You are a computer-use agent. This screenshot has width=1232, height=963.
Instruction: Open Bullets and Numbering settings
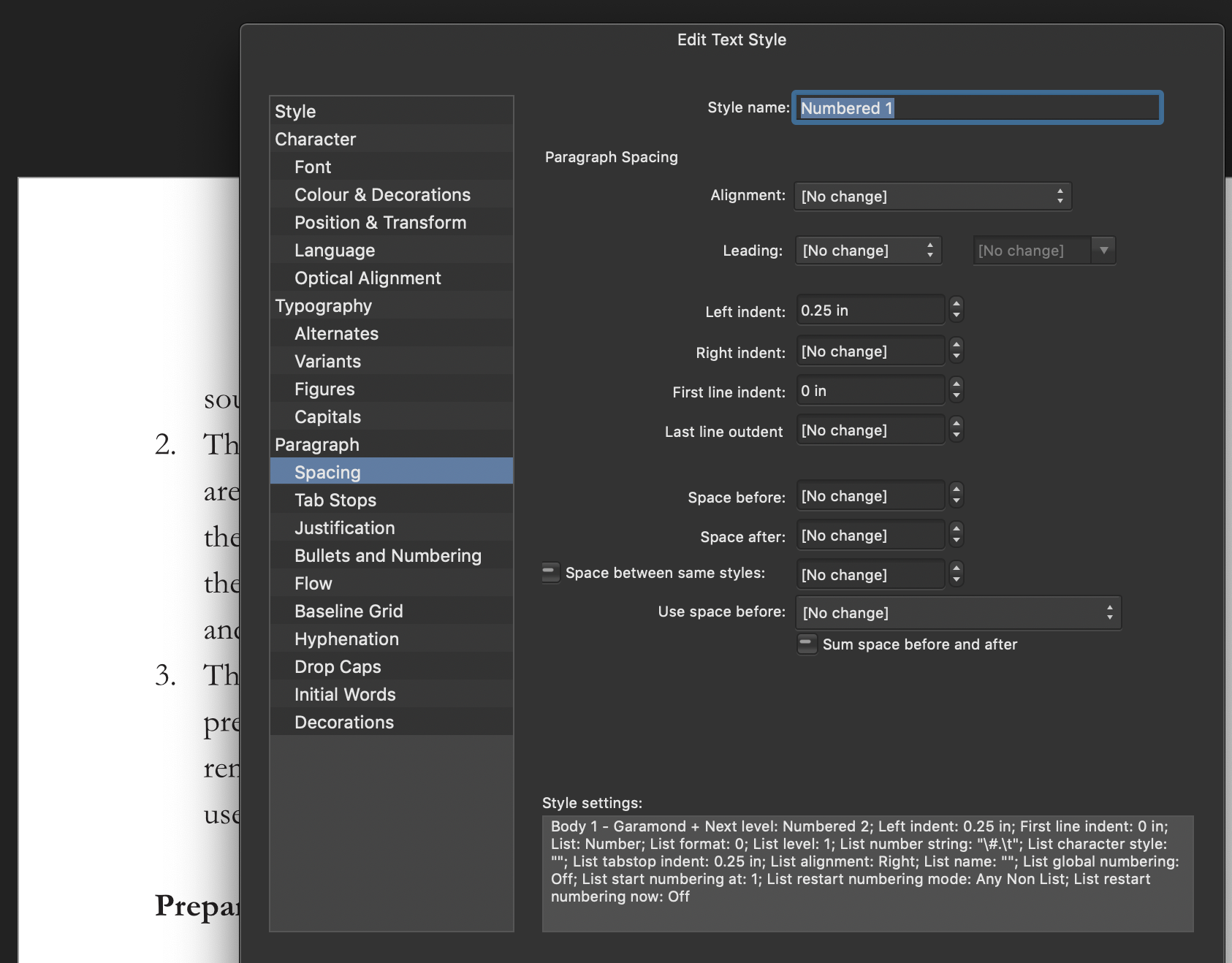[387, 555]
